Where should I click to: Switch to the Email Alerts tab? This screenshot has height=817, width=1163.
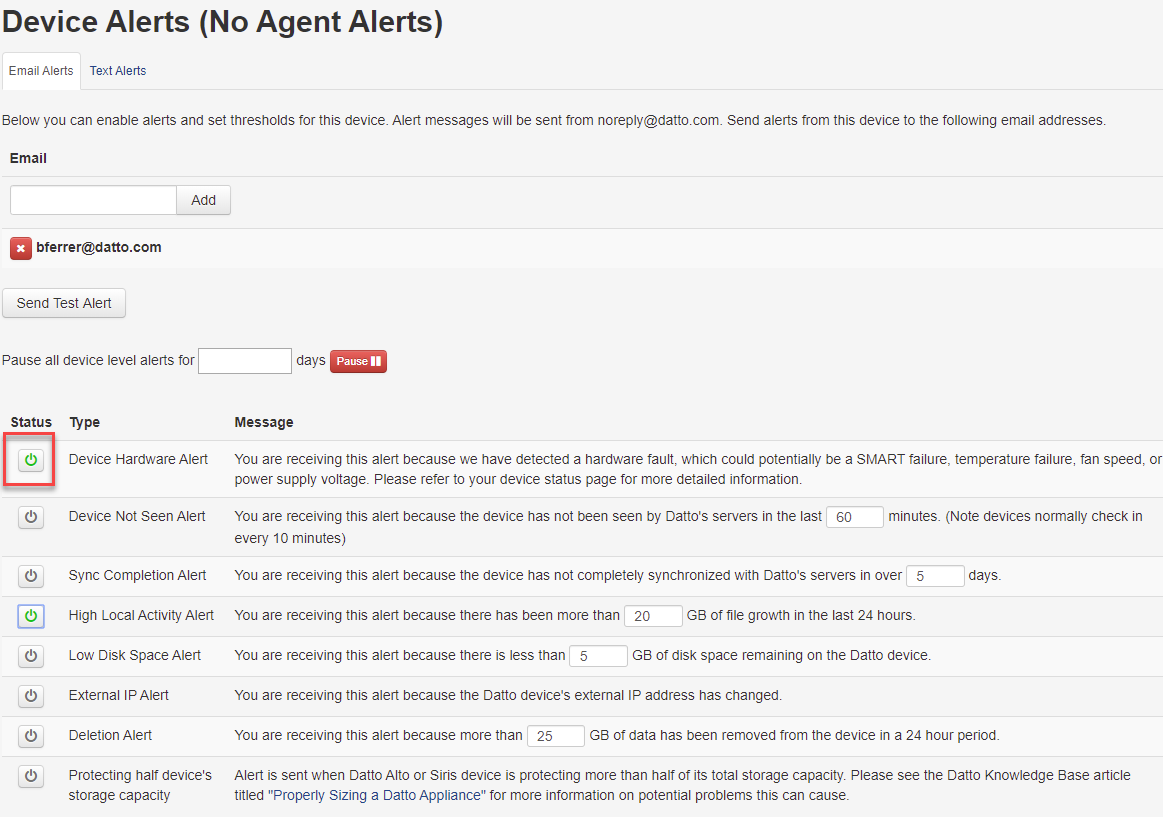point(41,71)
